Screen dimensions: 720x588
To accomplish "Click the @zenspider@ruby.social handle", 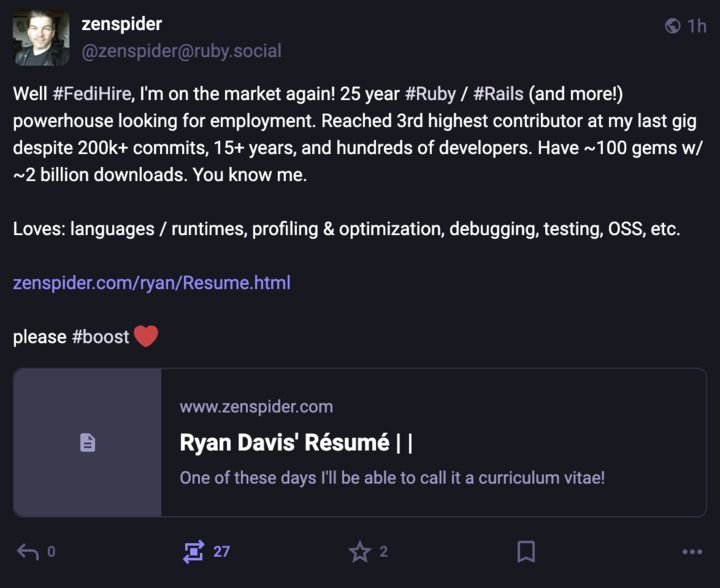I will pyautogui.click(x=181, y=51).
